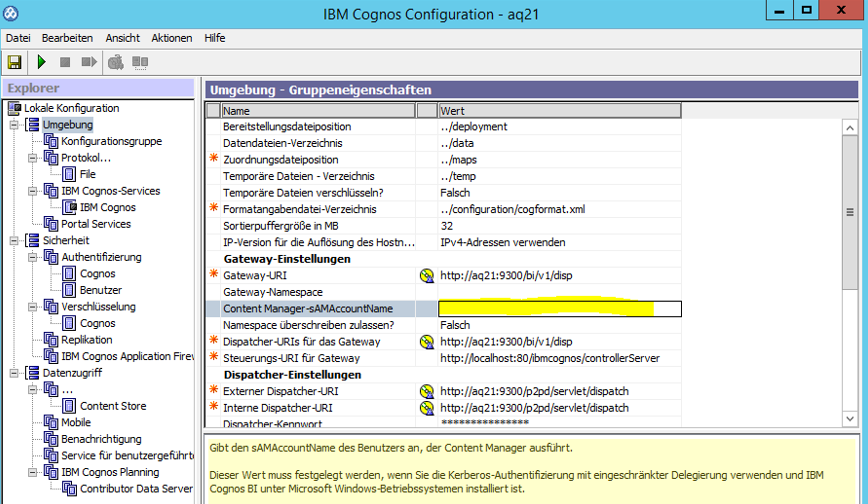Screen dimensions: 868x504
Task: Click the Restart service toolbar icon
Action: [89, 62]
